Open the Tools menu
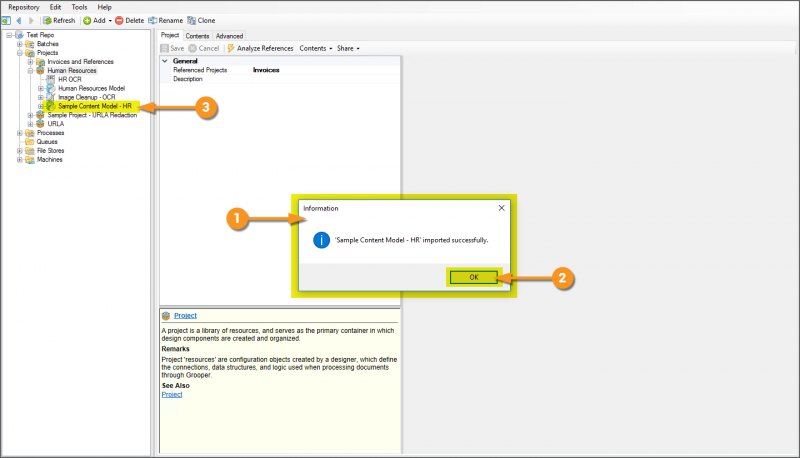This screenshot has width=800, height=458. coord(79,7)
